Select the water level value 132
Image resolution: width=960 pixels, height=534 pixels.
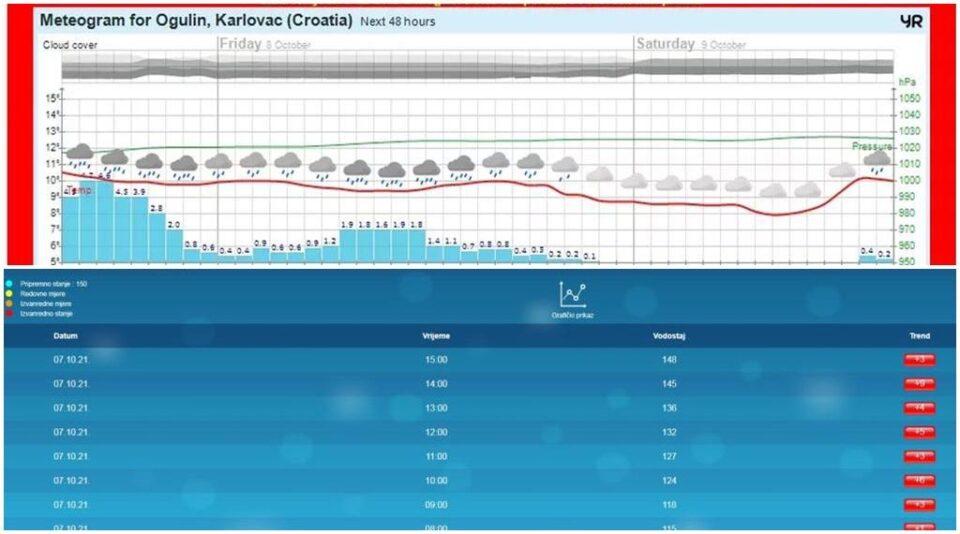[669, 432]
